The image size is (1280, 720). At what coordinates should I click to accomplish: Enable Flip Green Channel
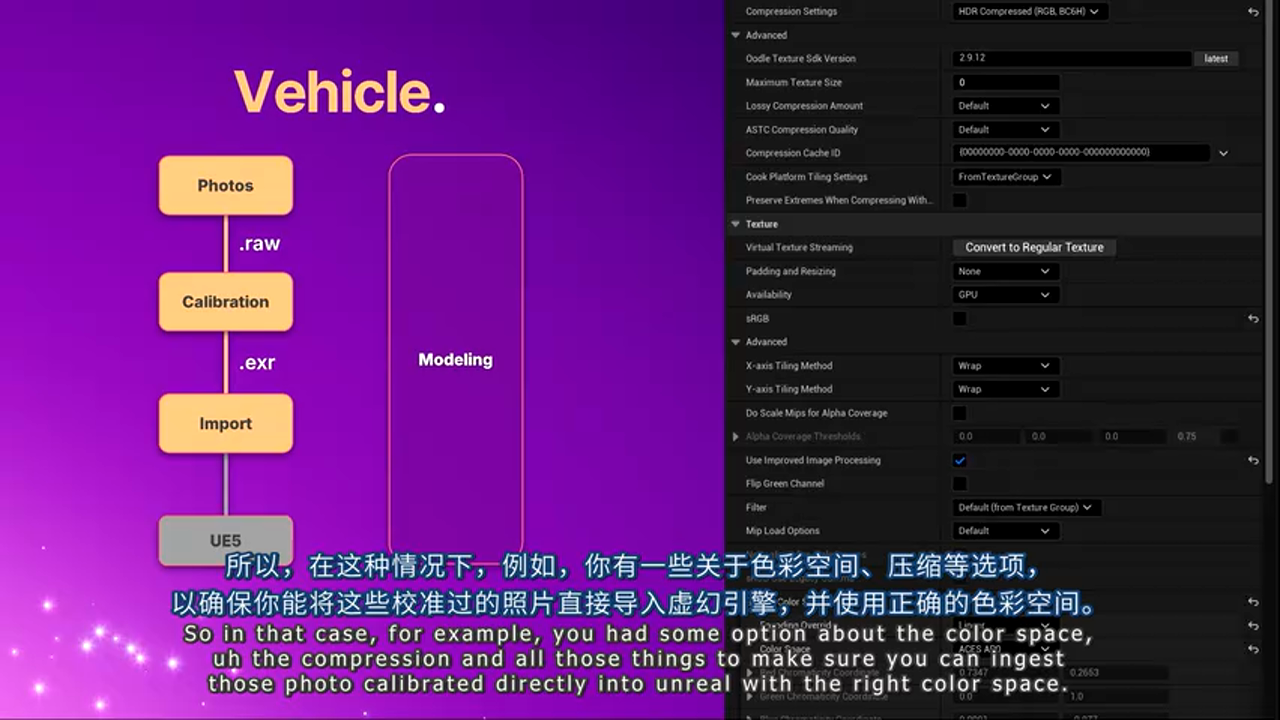click(959, 483)
